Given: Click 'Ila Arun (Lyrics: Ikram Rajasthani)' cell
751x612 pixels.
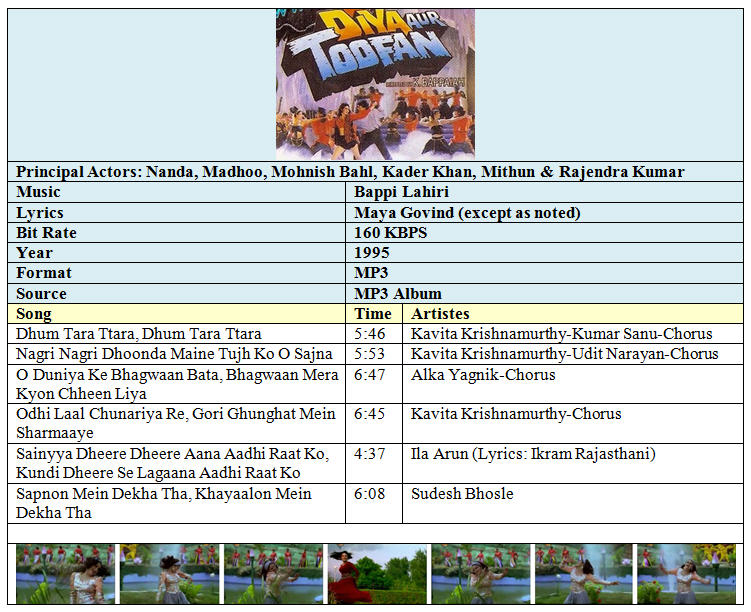Looking at the screenshot, I should 573,464.
